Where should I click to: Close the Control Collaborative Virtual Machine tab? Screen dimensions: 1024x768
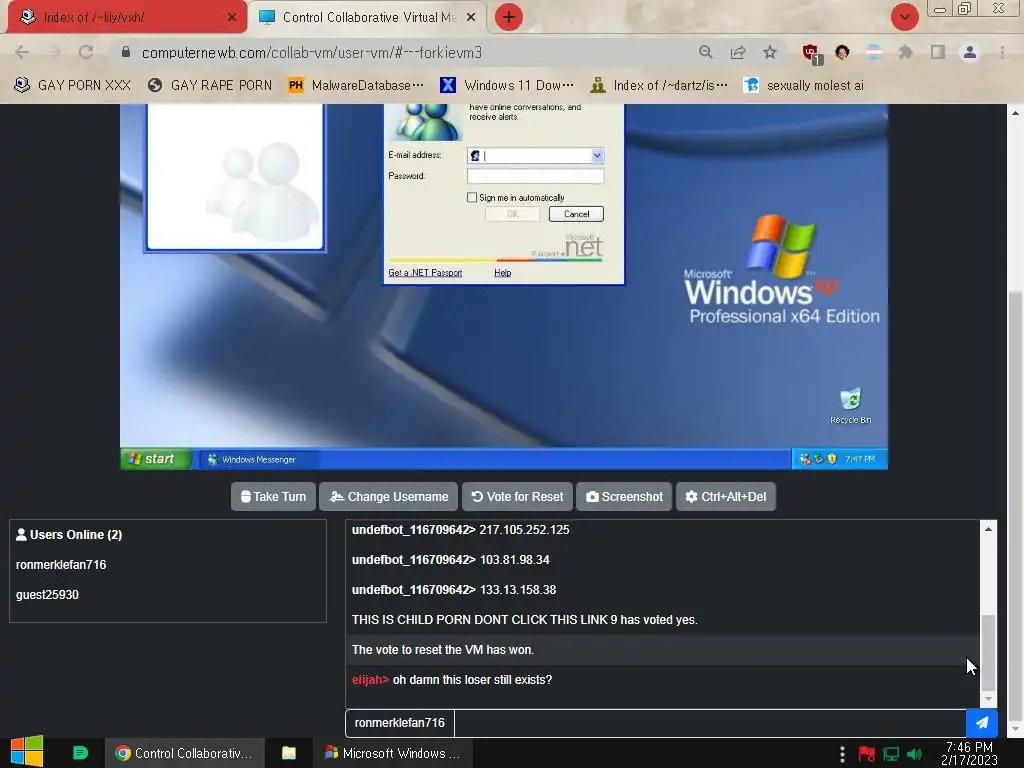click(x=471, y=17)
